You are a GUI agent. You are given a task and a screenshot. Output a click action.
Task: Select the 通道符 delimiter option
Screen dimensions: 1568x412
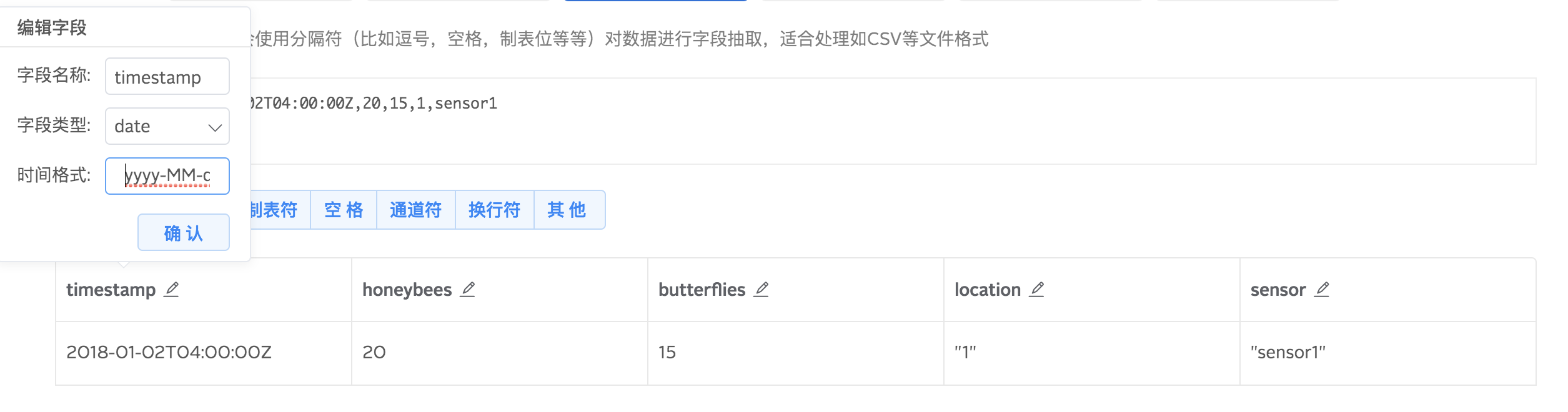416,210
